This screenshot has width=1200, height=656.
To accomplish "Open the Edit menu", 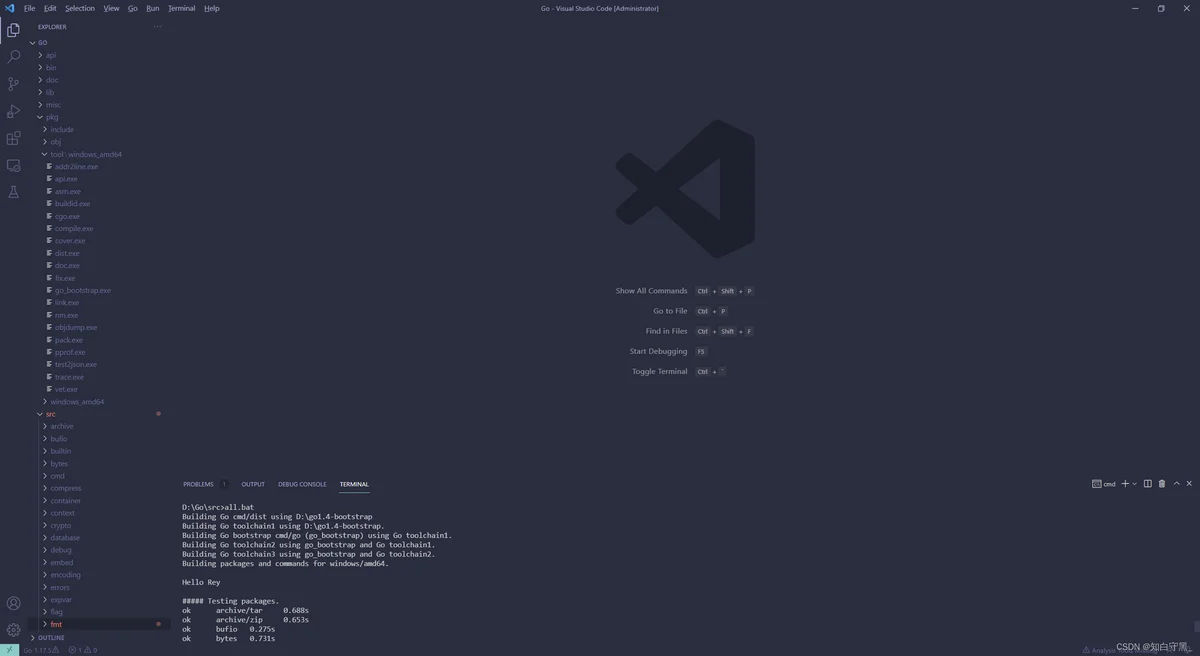I will (50, 8).
